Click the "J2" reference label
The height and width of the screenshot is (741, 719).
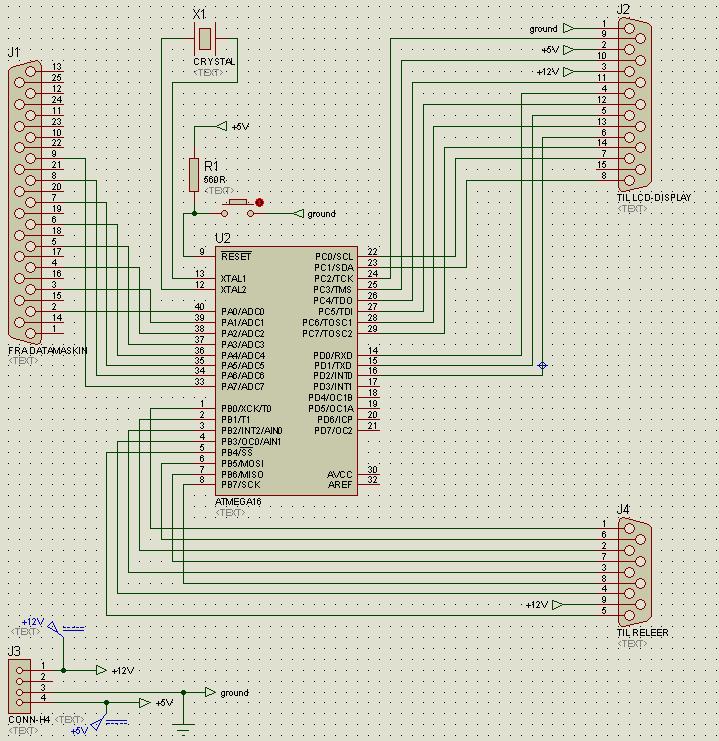624,9
